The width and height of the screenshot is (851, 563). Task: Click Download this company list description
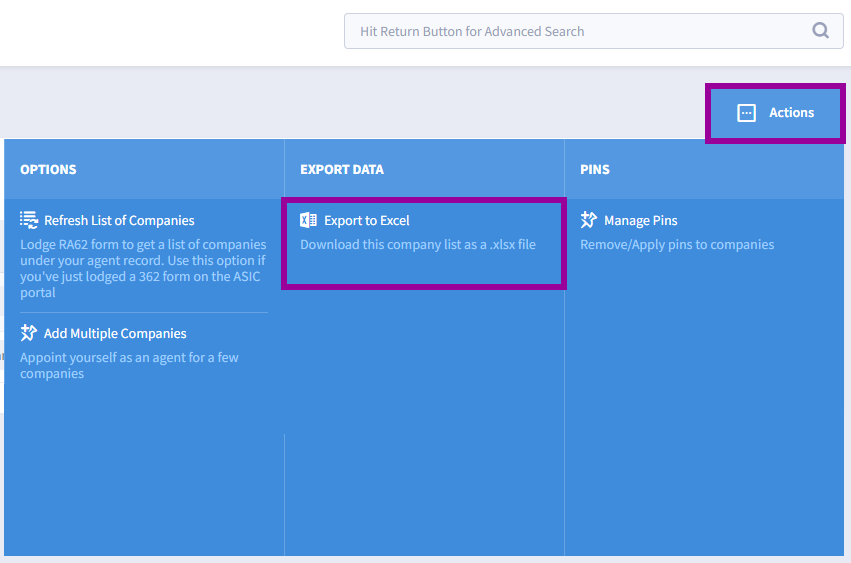click(418, 244)
